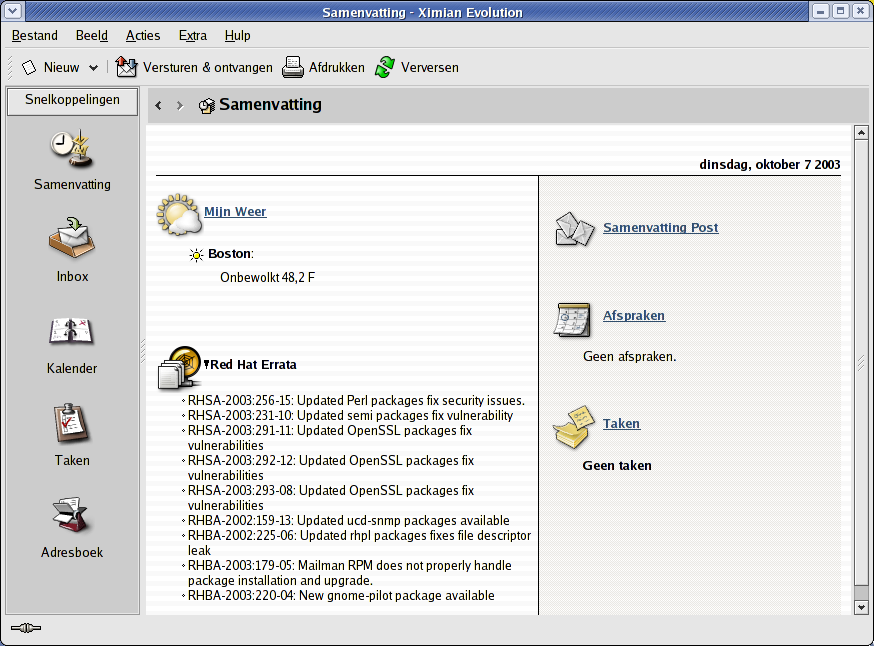The image size is (874, 646).
Task: Open the Hulp menu
Action: [237, 36]
